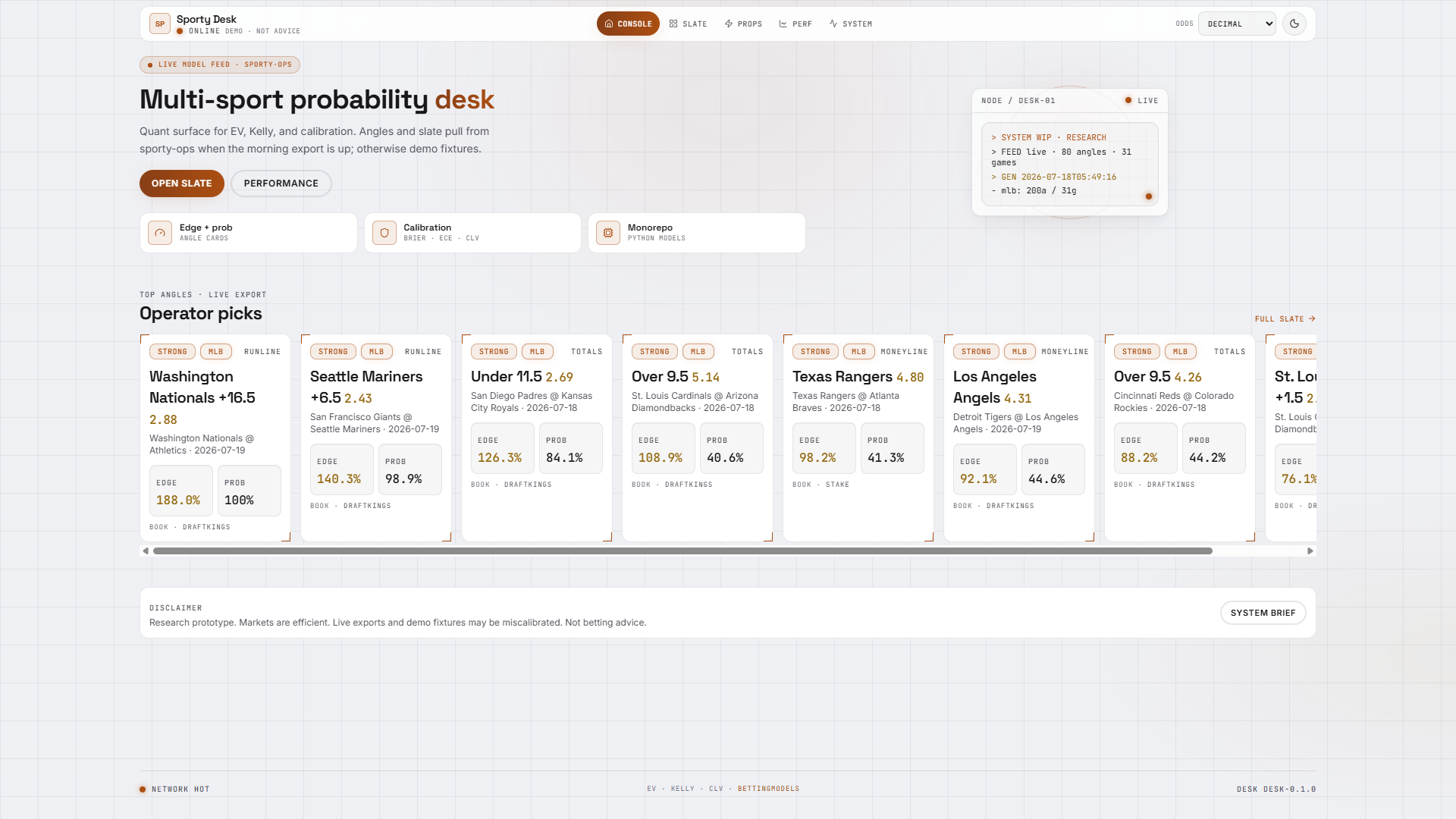Click the BETTINGMODELS footer text

point(768,789)
